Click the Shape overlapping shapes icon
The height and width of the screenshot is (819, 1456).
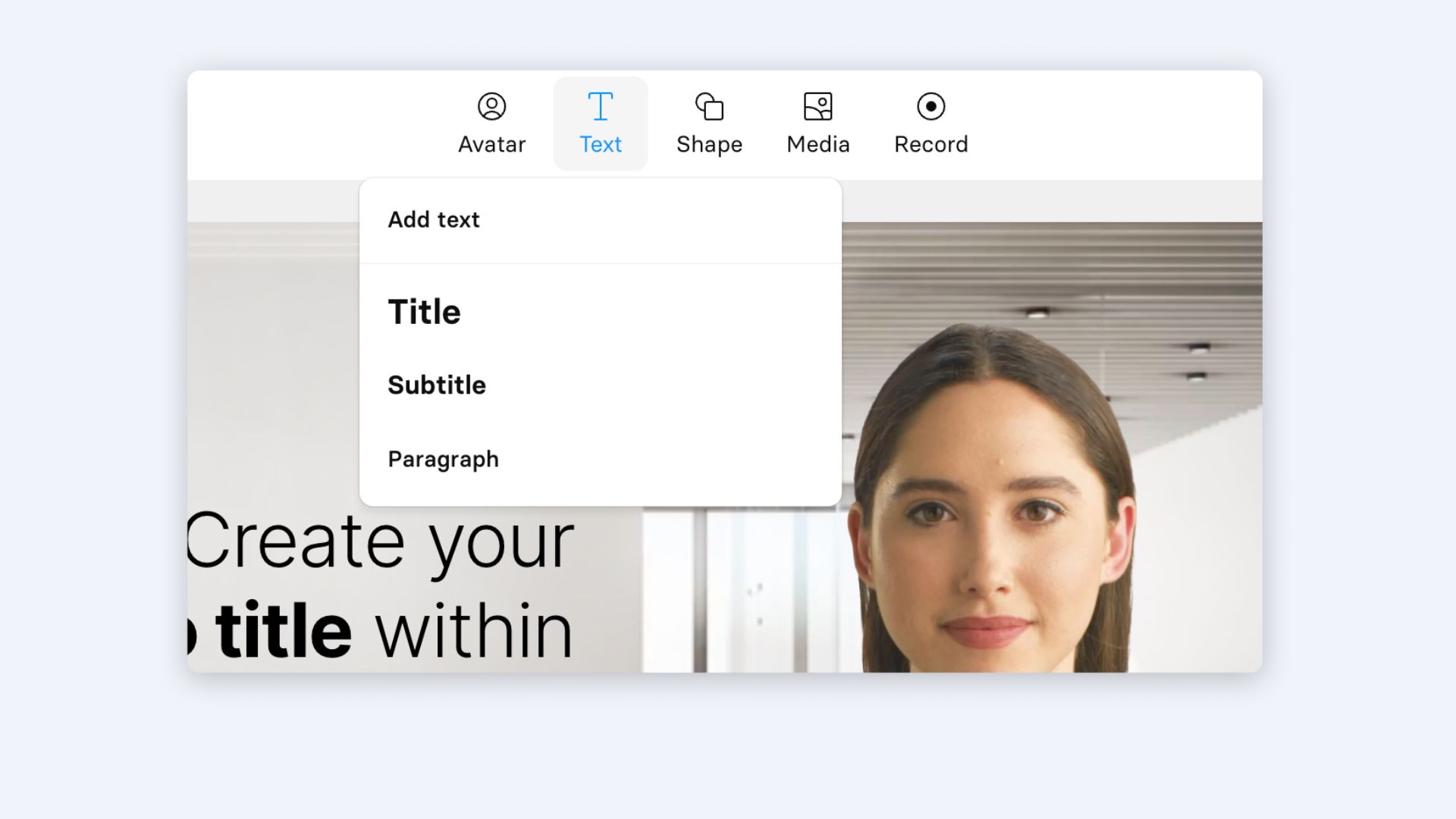point(709,106)
